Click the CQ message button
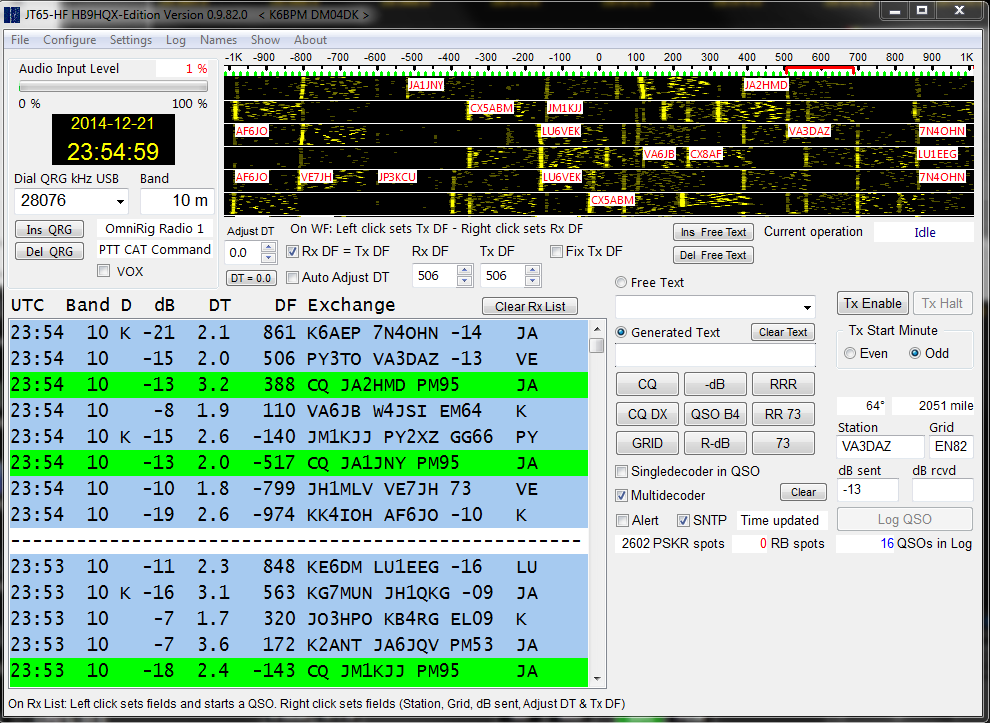This screenshot has width=990, height=723. [x=647, y=384]
